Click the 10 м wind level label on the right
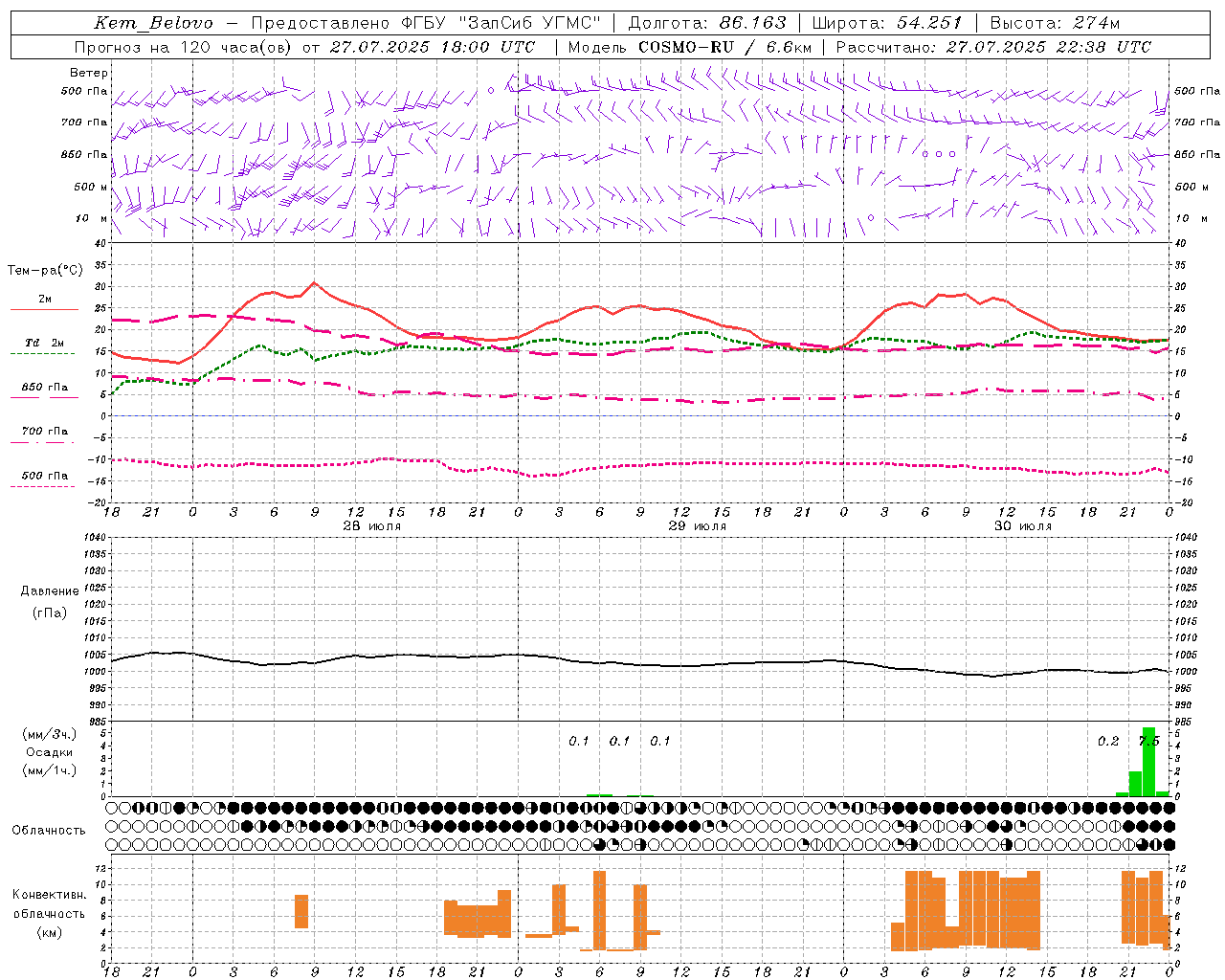1225x980 pixels. (1191, 218)
